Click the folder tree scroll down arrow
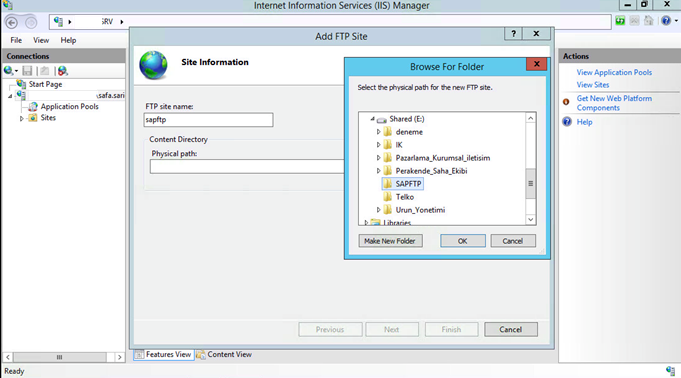Image resolution: width=681 pixels, height=378 pixels. tap(530, 219)
